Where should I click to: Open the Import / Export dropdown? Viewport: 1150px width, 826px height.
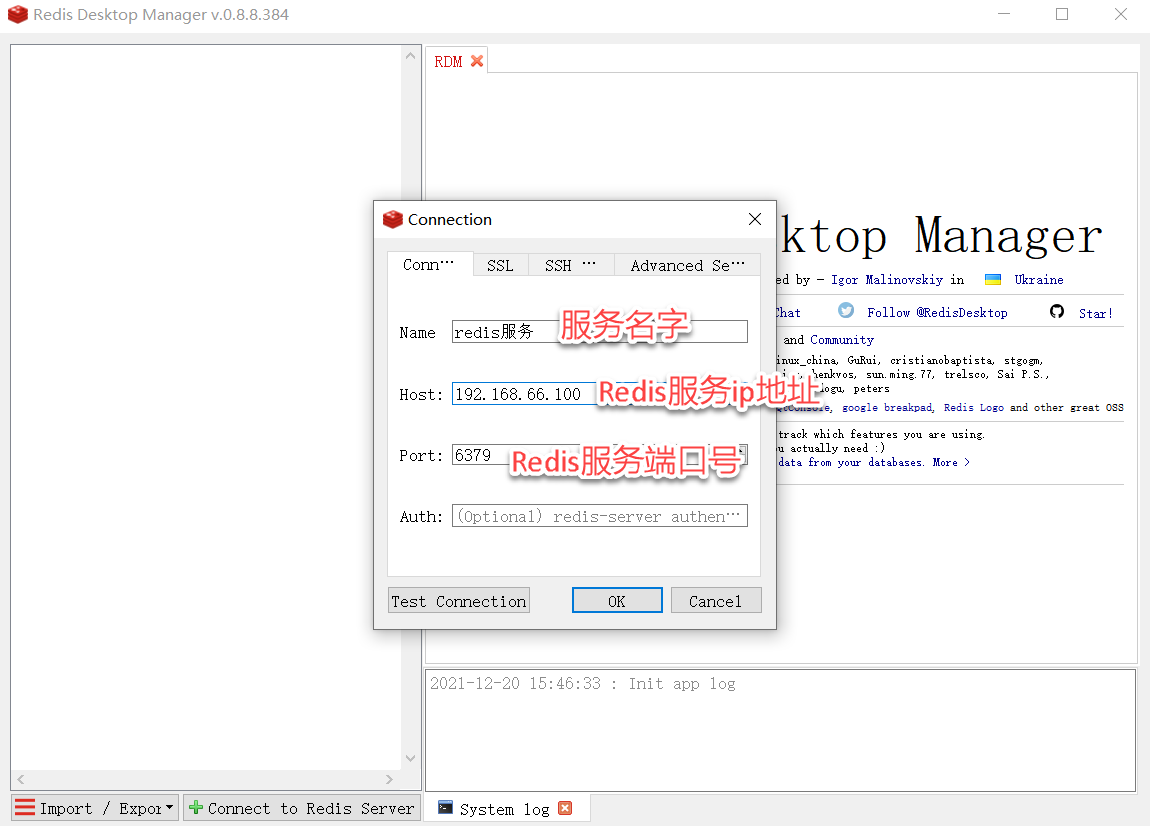coord(169,808)
